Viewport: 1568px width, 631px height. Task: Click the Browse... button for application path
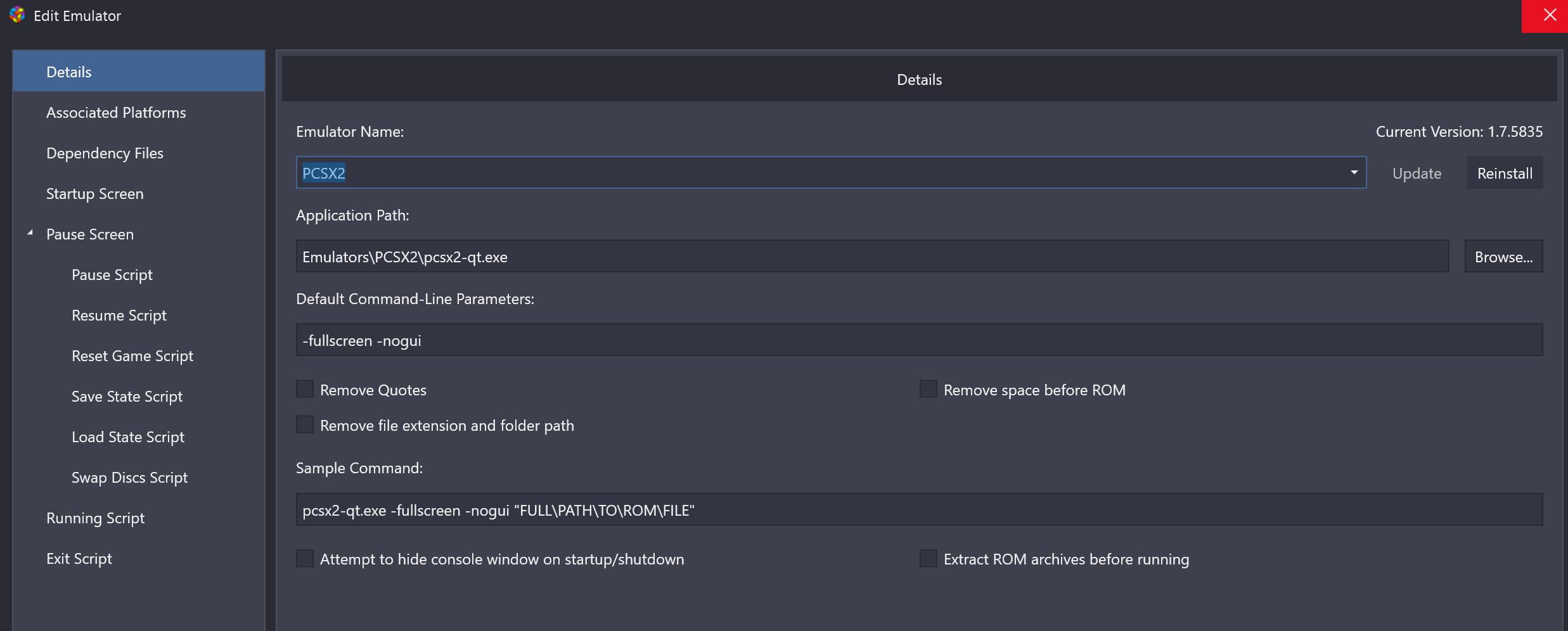point(1503,257)
